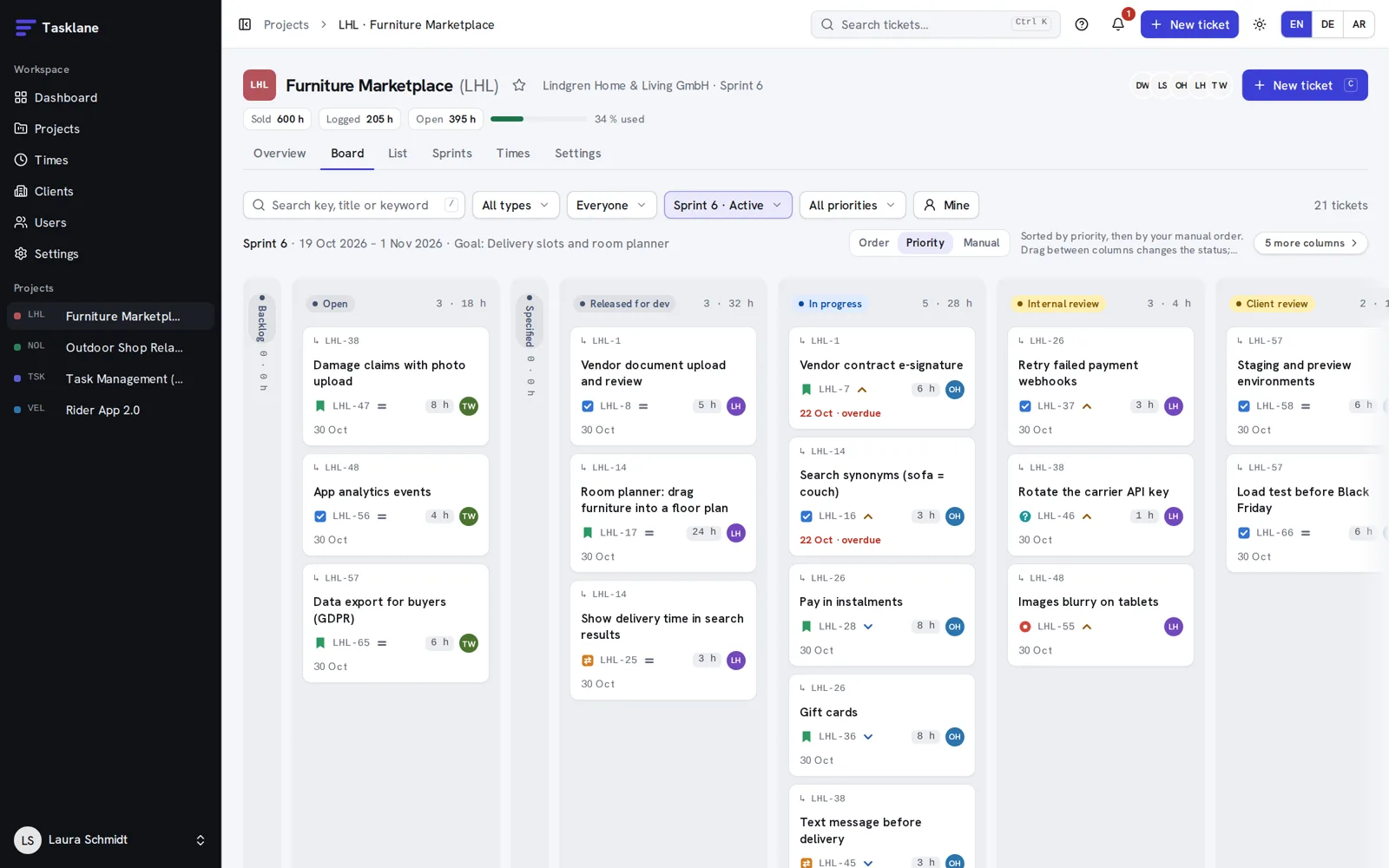Switch to the Times tab
The width and height of the screenshot is (1389, 868).
pyautogui.click(x=513, y=154)
